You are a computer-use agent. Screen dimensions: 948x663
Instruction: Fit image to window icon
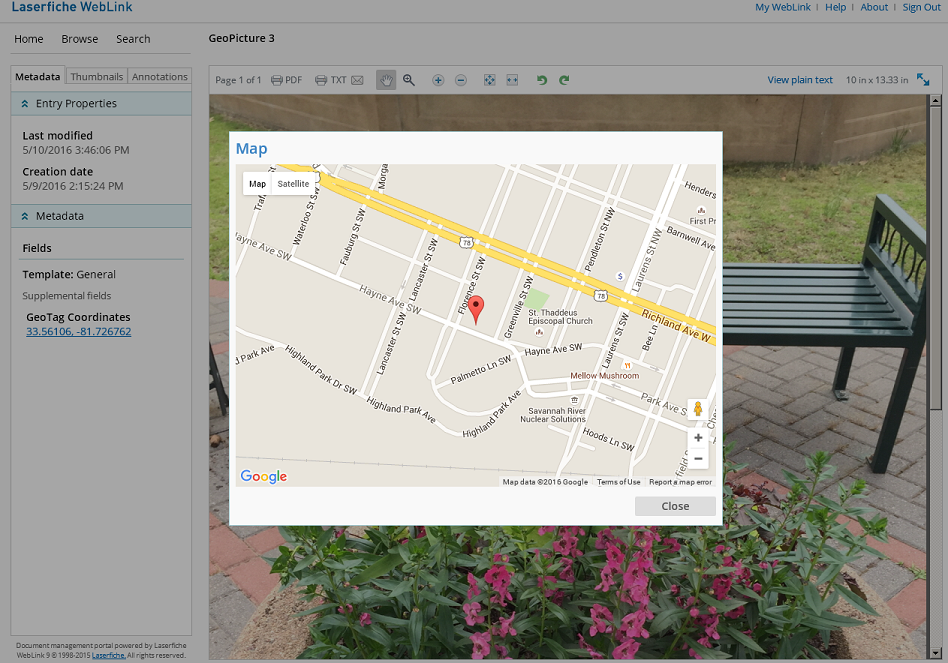click(490, 80)
